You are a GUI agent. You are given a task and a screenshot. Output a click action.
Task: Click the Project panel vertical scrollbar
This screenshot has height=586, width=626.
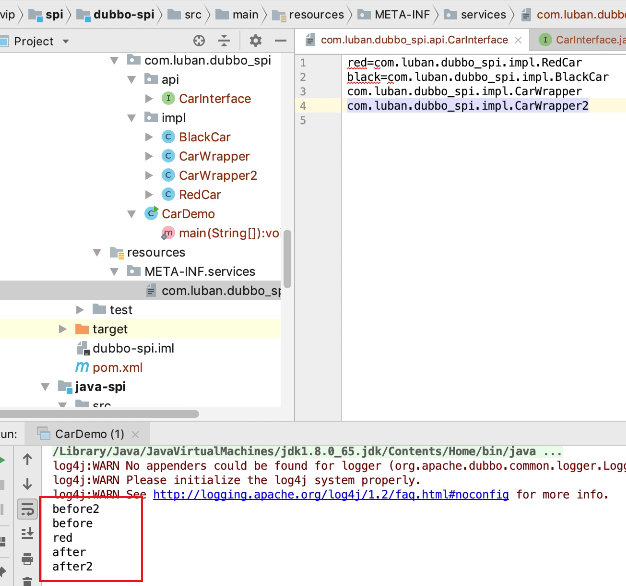click(x=287, y=259)
